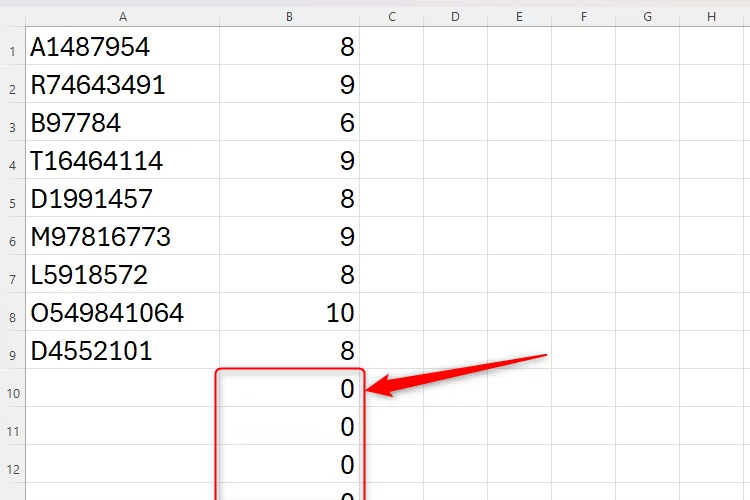Select the 10 next to O549841064
This screenshot has width=750, height=500.
coord(289,312)
